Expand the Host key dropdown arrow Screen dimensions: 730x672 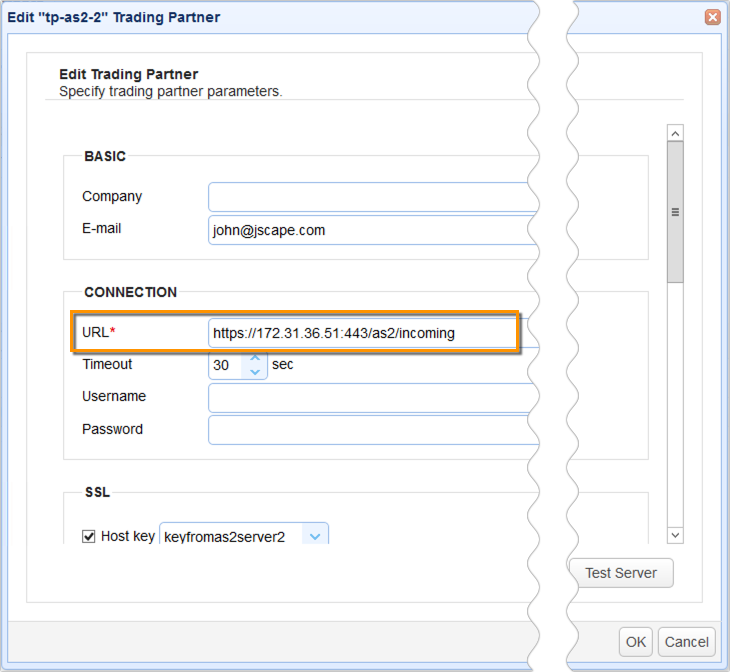315,537
